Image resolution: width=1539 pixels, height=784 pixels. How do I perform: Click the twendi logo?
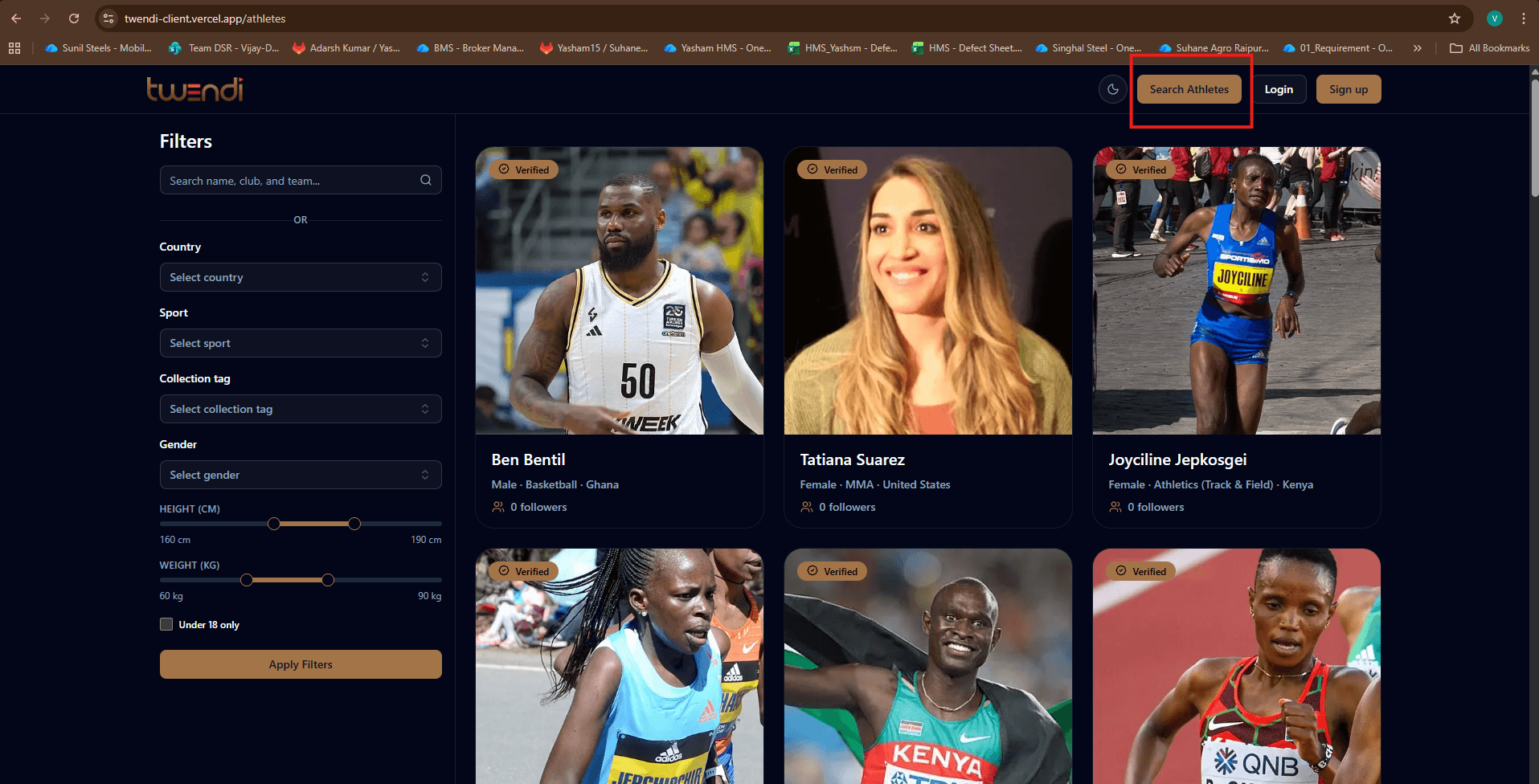(194, 89)
